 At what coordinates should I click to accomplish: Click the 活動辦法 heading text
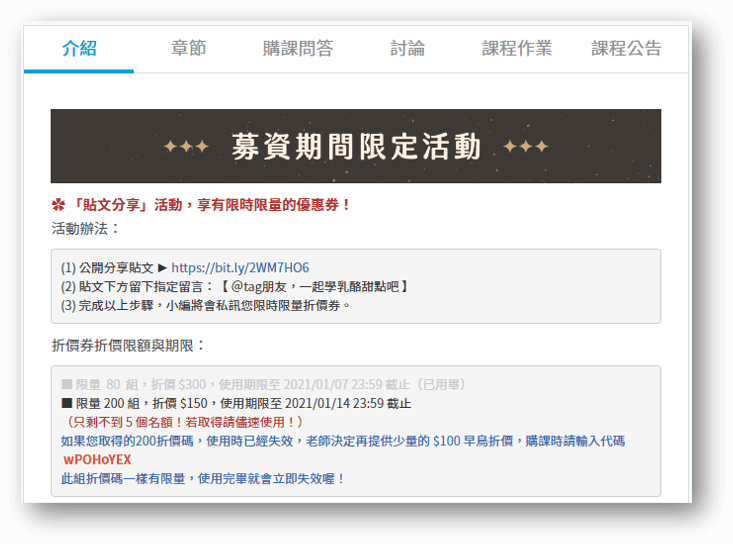pos(85,228)
